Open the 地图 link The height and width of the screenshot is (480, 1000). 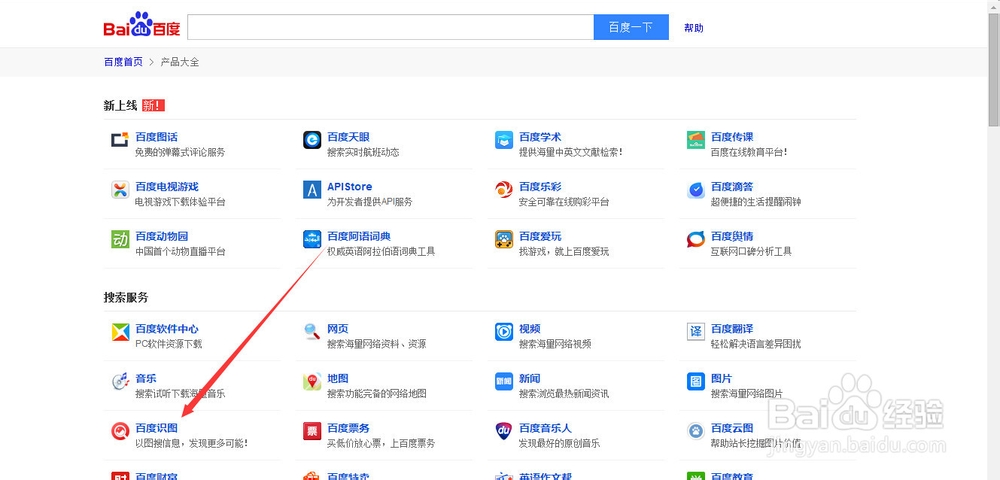point(337,379)
